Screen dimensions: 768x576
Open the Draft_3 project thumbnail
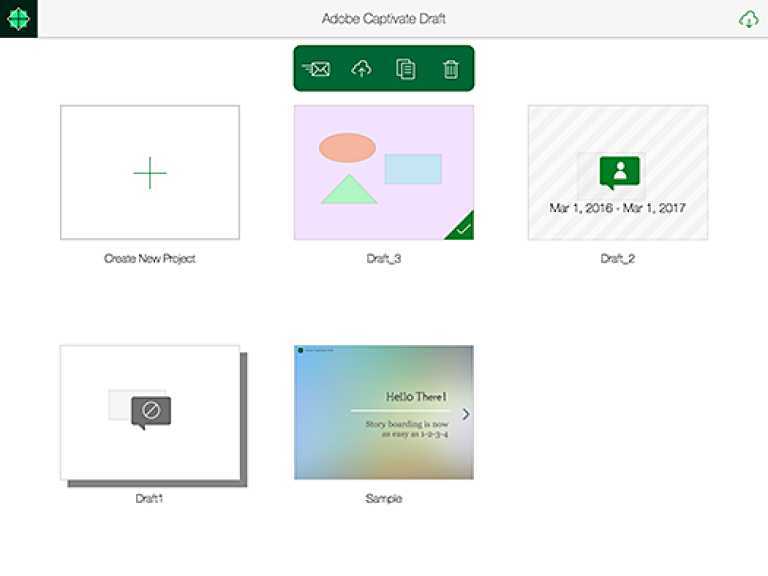pos(383,172)
